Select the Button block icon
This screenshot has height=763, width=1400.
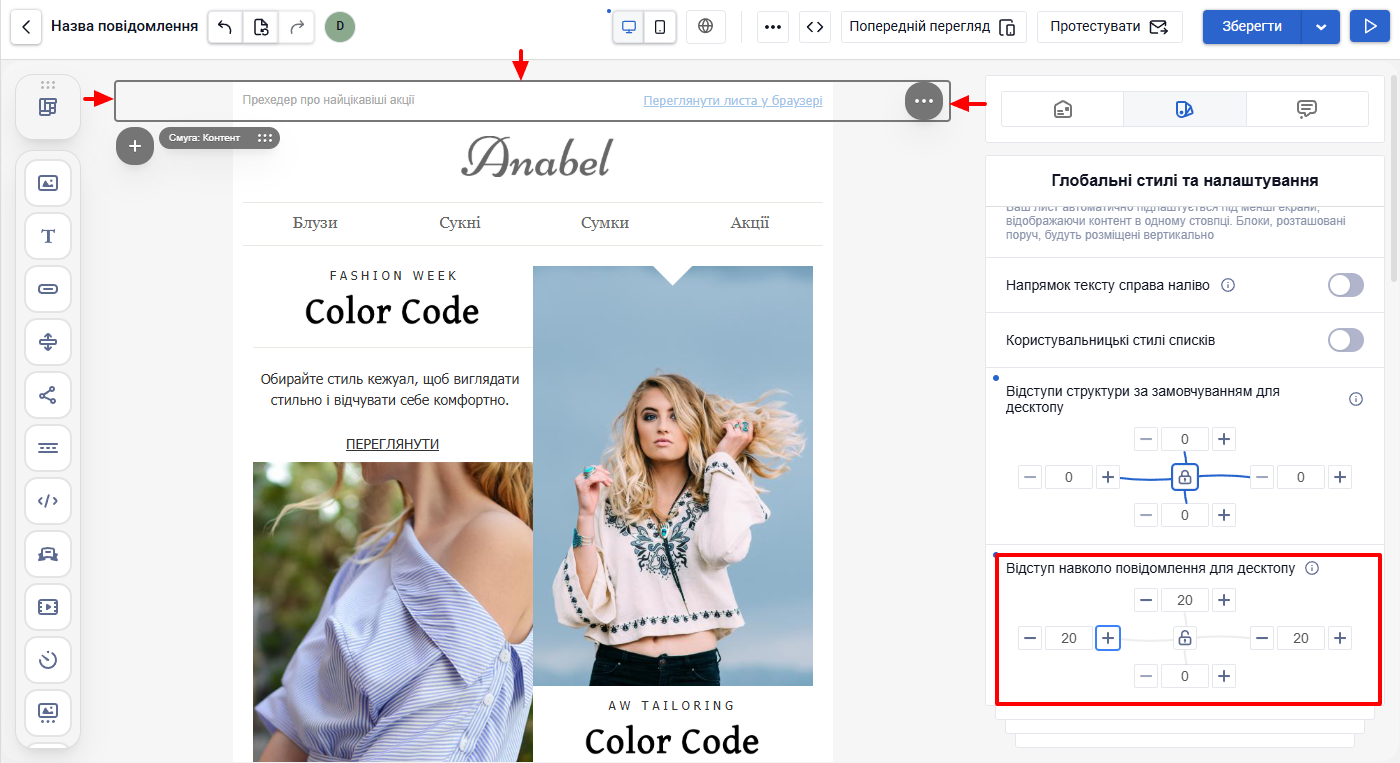tap(48, 289)
